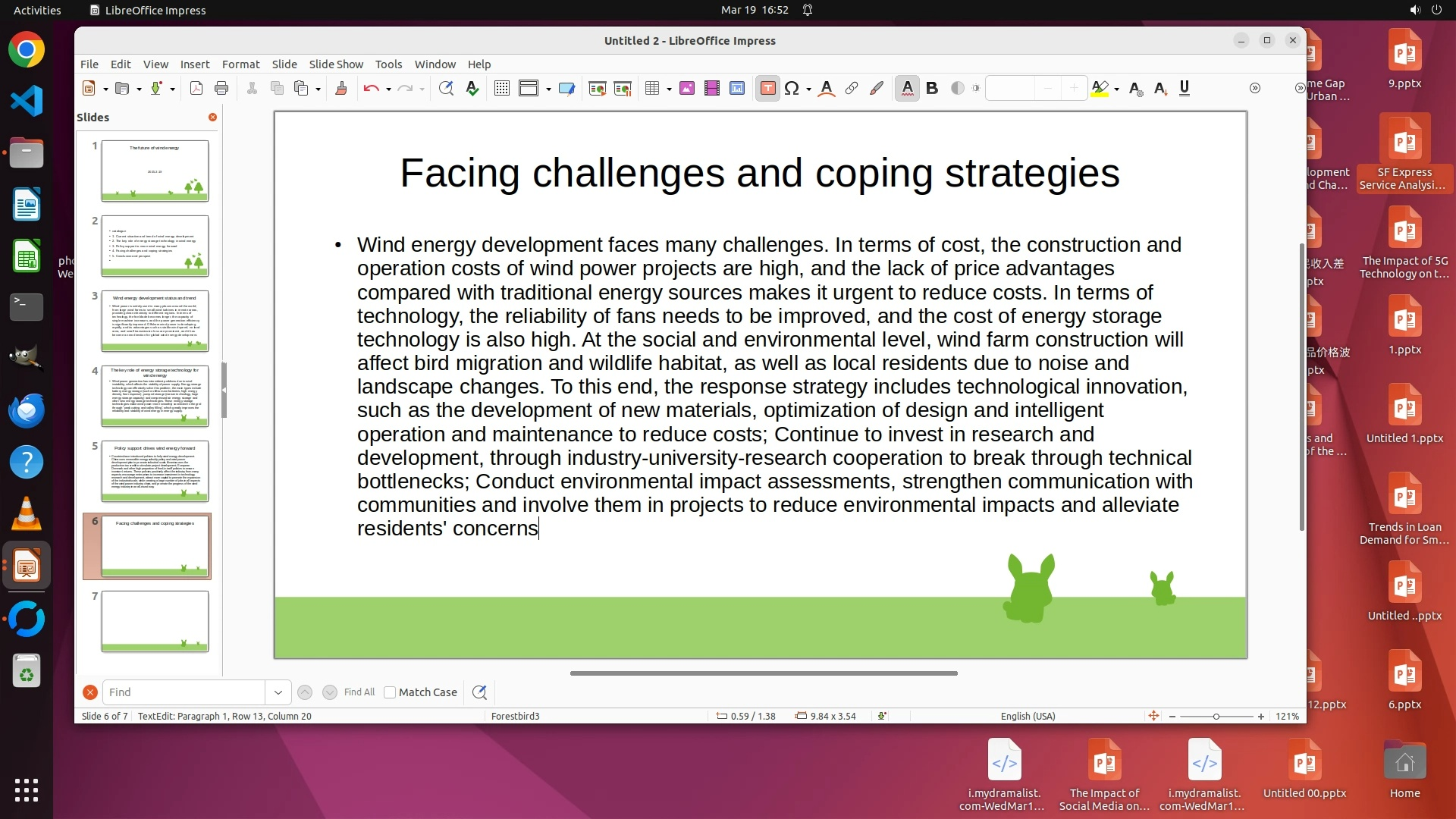Click the Clone Formatting paintbrush icon
The image size is (1456, 819).
pyautogui.click(x=341, y=89)
